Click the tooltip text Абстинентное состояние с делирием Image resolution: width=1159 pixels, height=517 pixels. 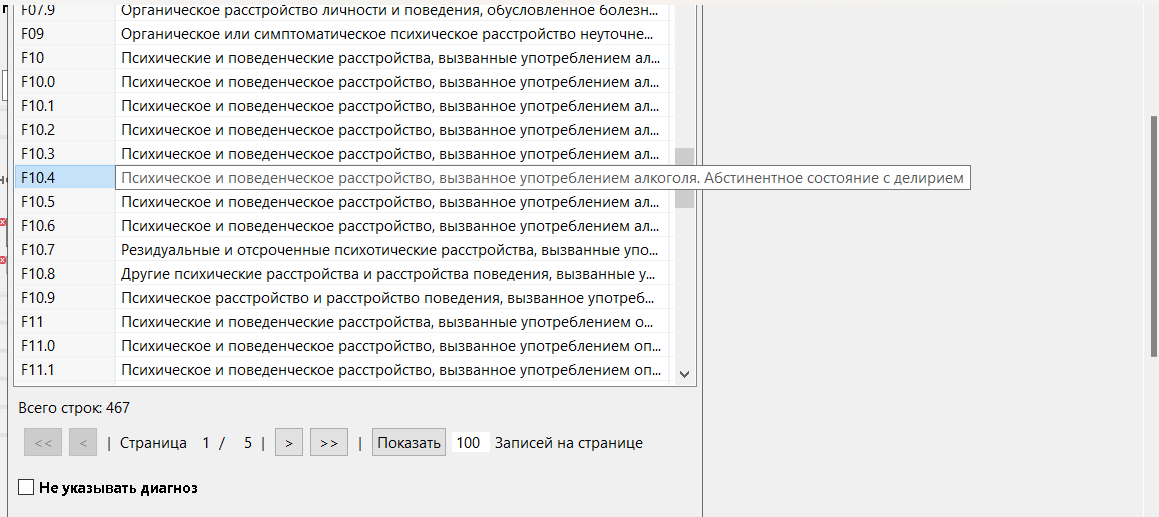click(835, 178)
